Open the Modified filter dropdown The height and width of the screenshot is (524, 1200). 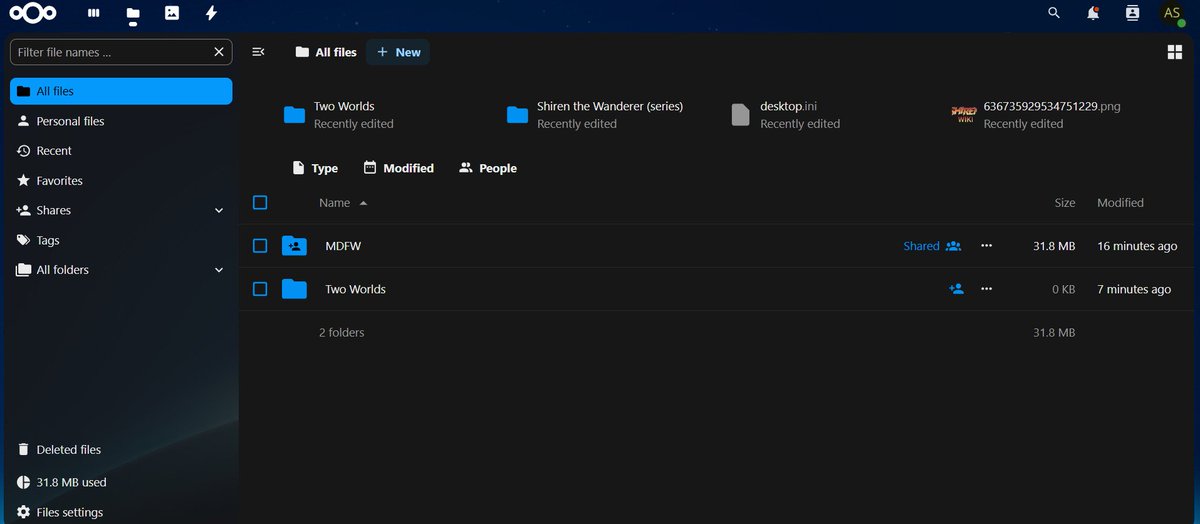[399, 168]
